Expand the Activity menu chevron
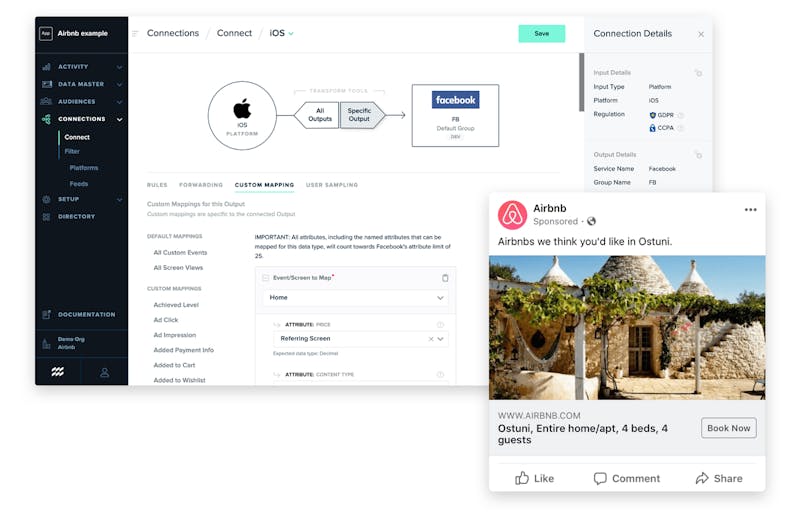The height and width of the screenshot is (512, 800). tap(119, 67)
